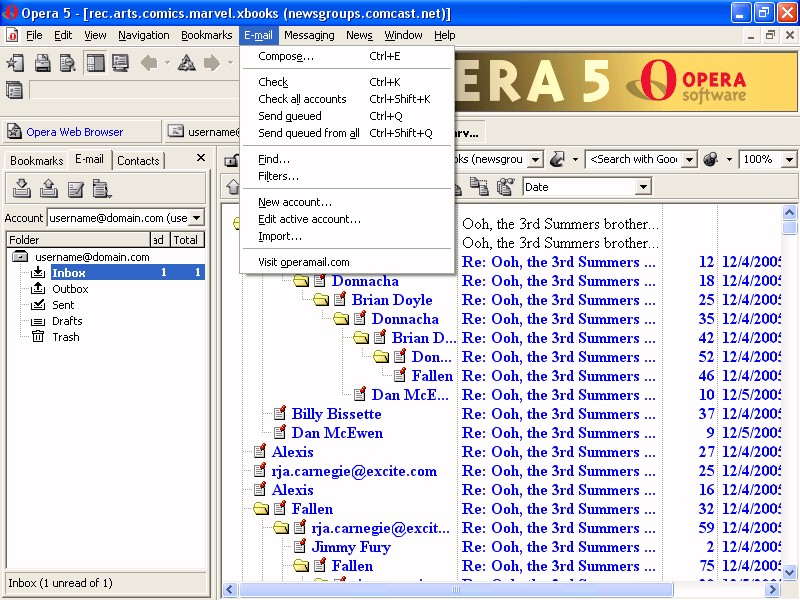Screen dimensions: 800x600
Task: Click the Opera Web Browser window button
Action: [x=82, y=132]
